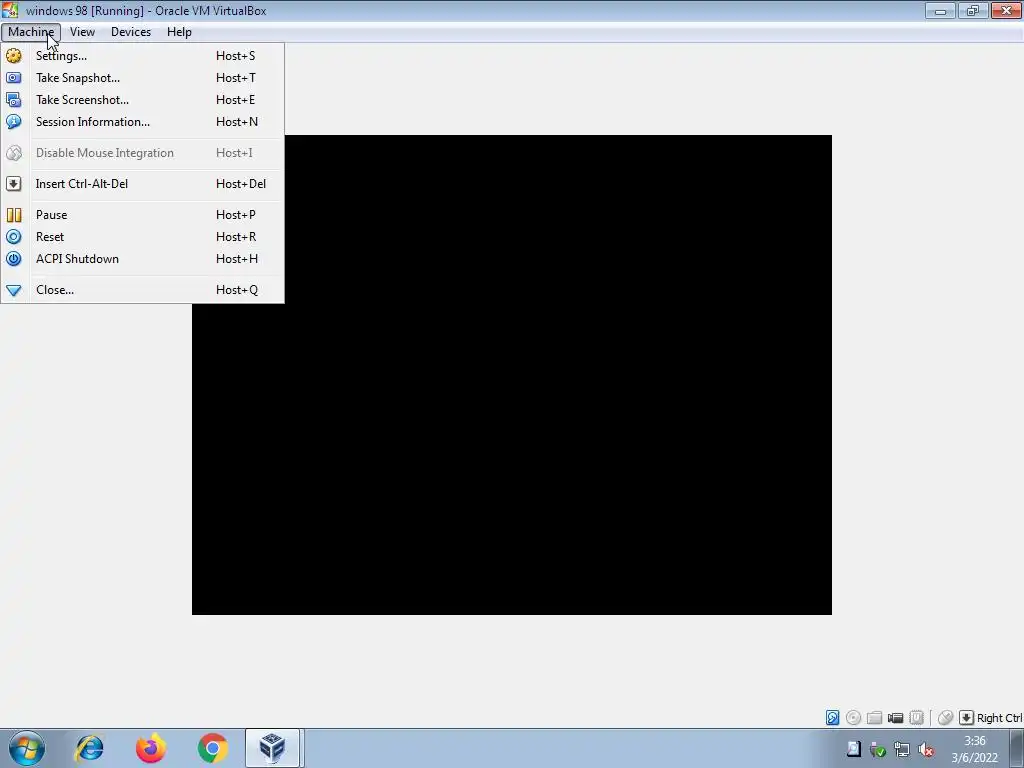1024x768 pixels.
Task: Click the Safely Remove Hardware tray icon
Action: (878, 749)
